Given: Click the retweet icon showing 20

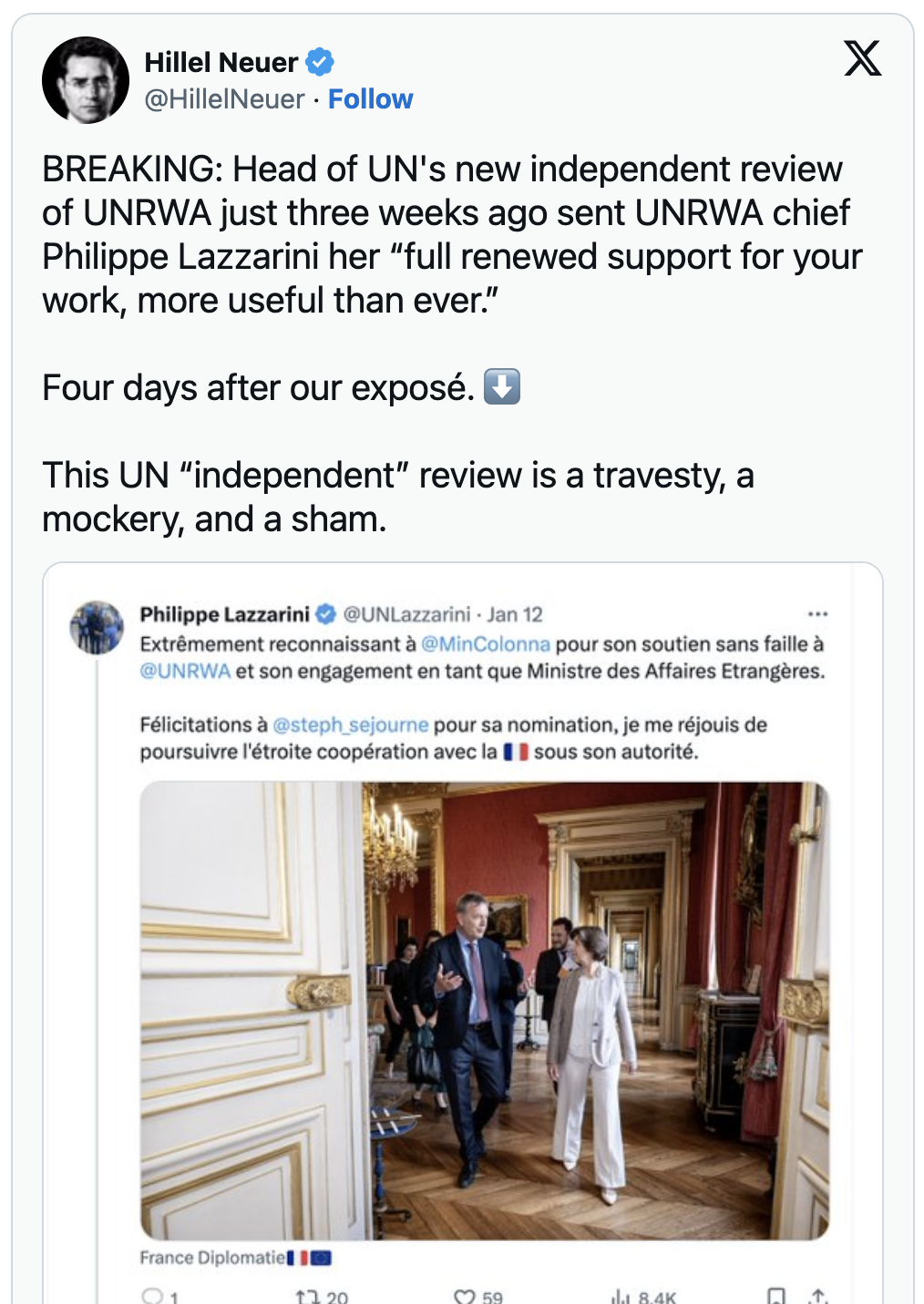Looking at the screenshot, I should pos(305,1296).
